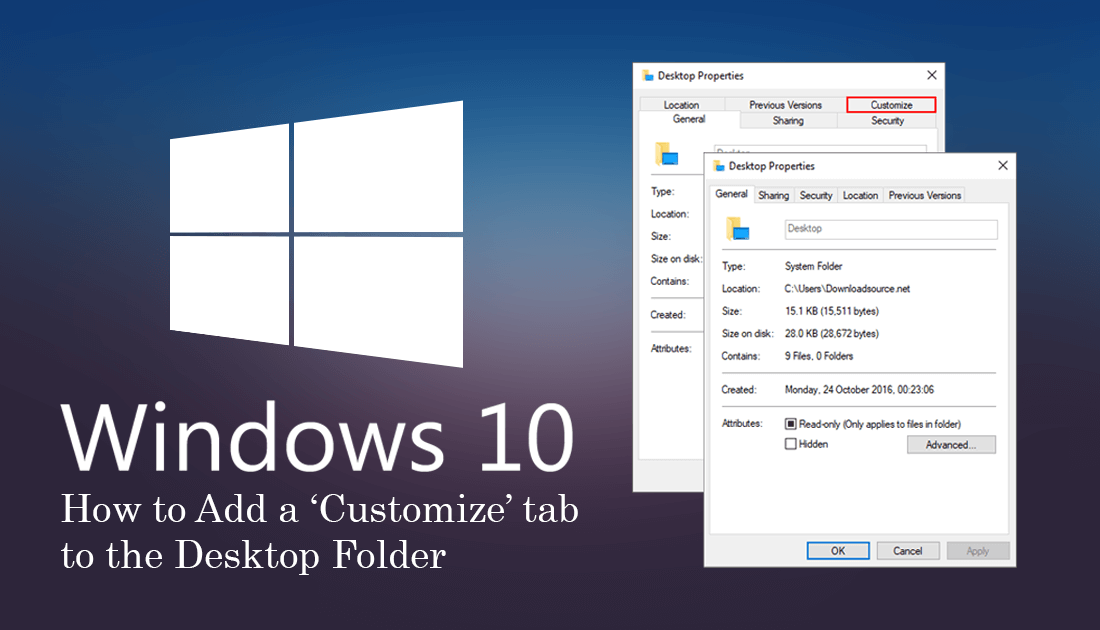Click the 'Size on disk:' label in the back window
Image resolution: width=1100 pixels, height=630 pixels.
click(x=676, y=258)
